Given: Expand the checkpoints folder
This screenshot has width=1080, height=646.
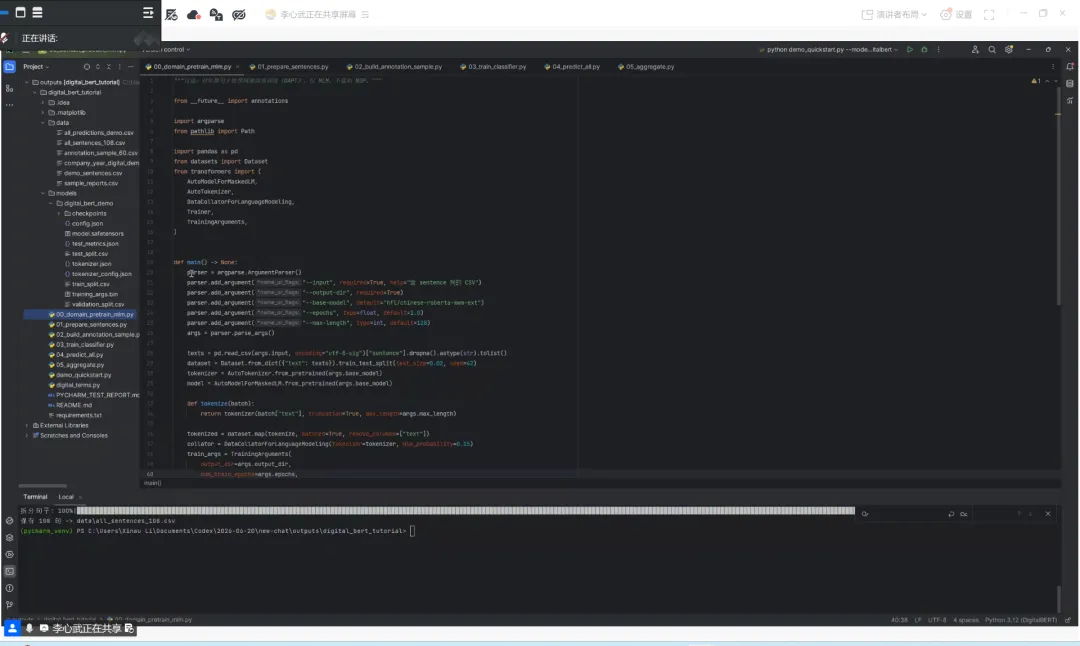Looking at the screenshot, I should coord(59,213).
